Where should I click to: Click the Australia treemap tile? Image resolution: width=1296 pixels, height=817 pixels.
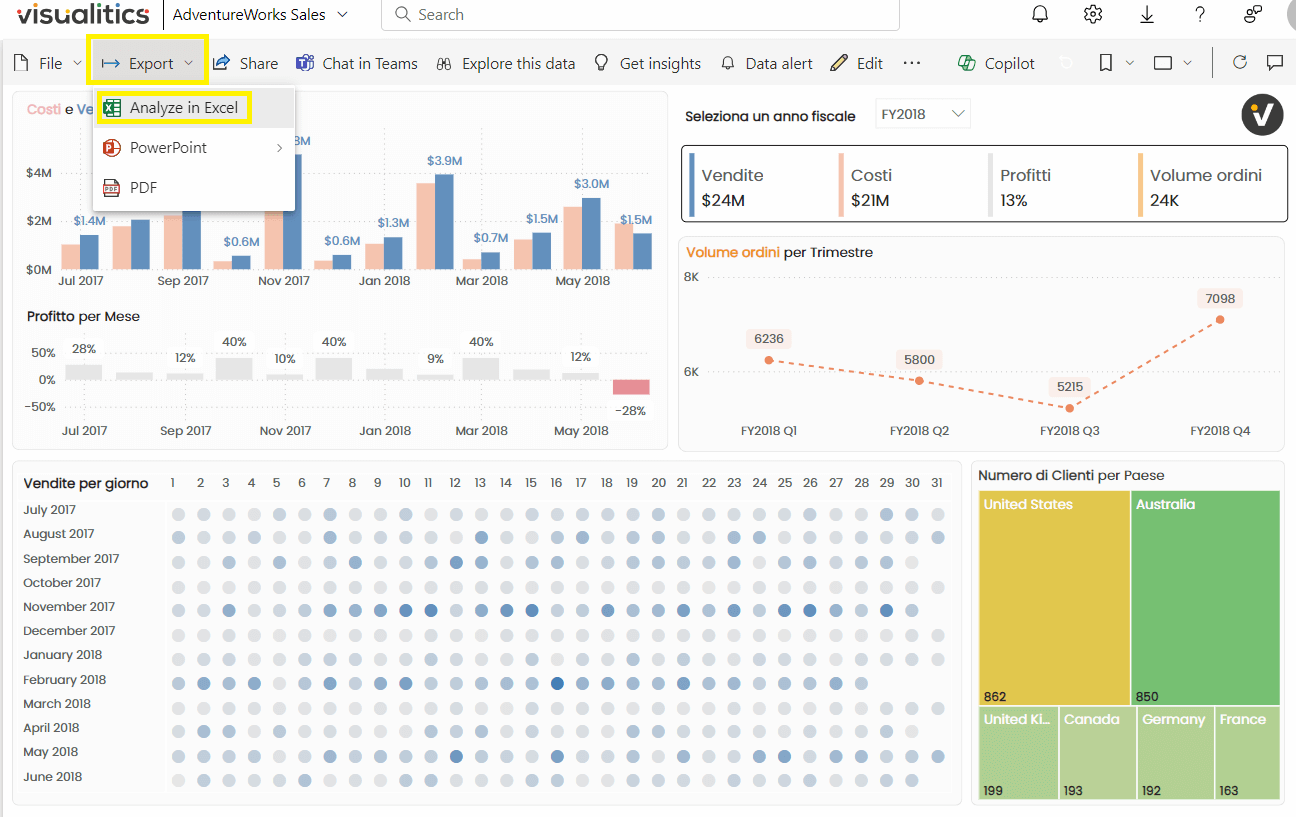[x=1206, y=598]
